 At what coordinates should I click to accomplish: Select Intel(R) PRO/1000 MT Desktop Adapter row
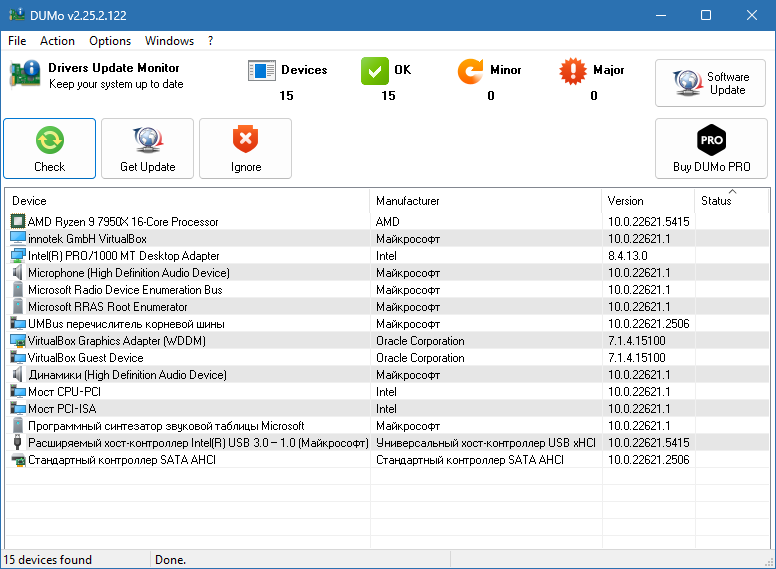pyautogui.click(x=388, y=256)
